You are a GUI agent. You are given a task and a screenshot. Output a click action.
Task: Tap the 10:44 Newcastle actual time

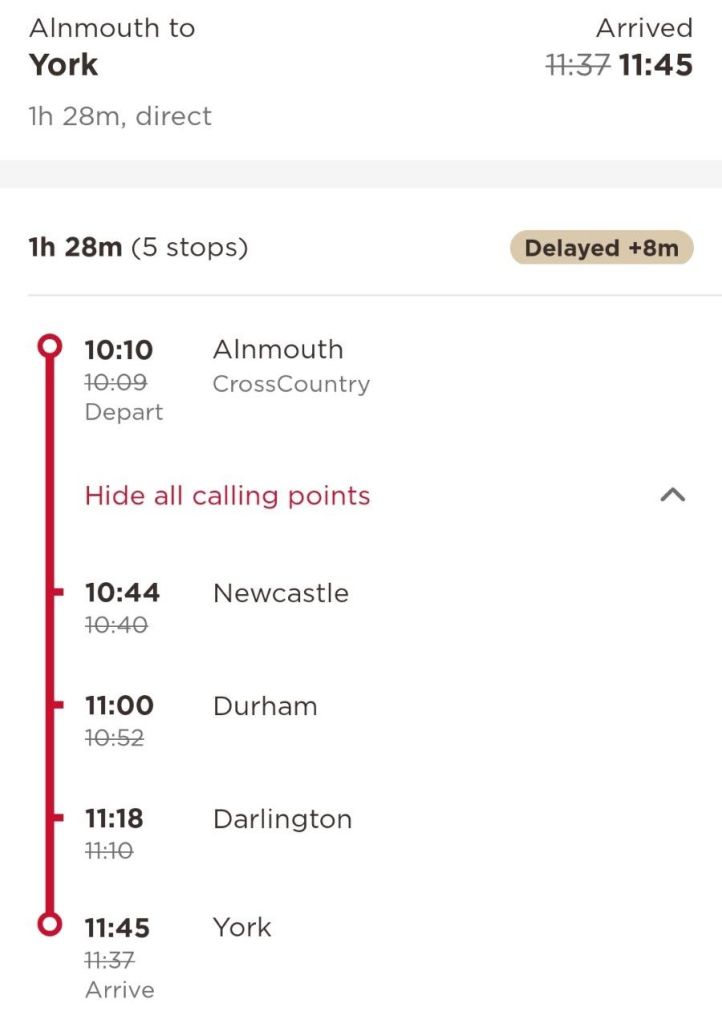coord(122,593)
